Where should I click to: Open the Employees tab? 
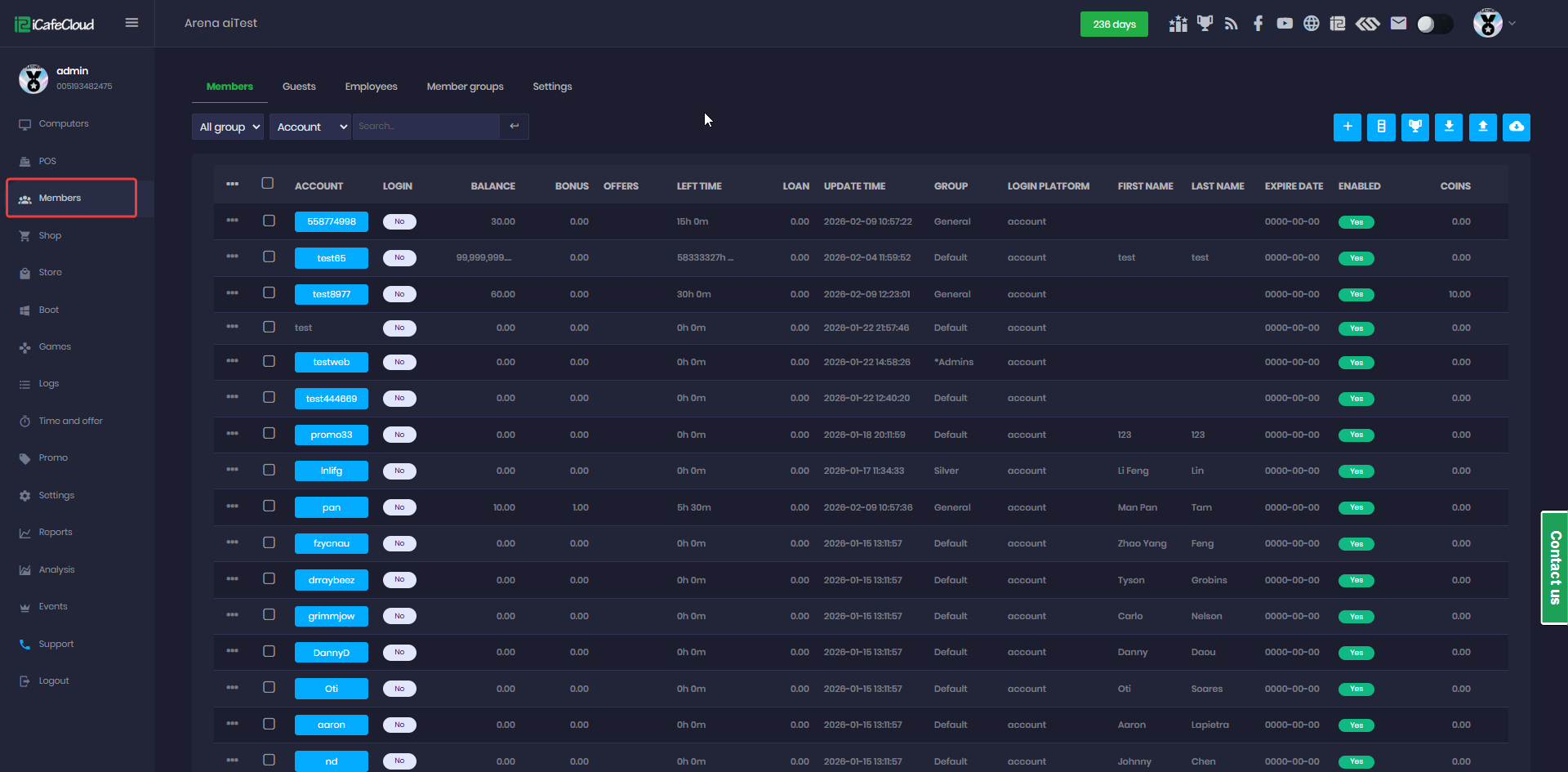pos(371,87)
